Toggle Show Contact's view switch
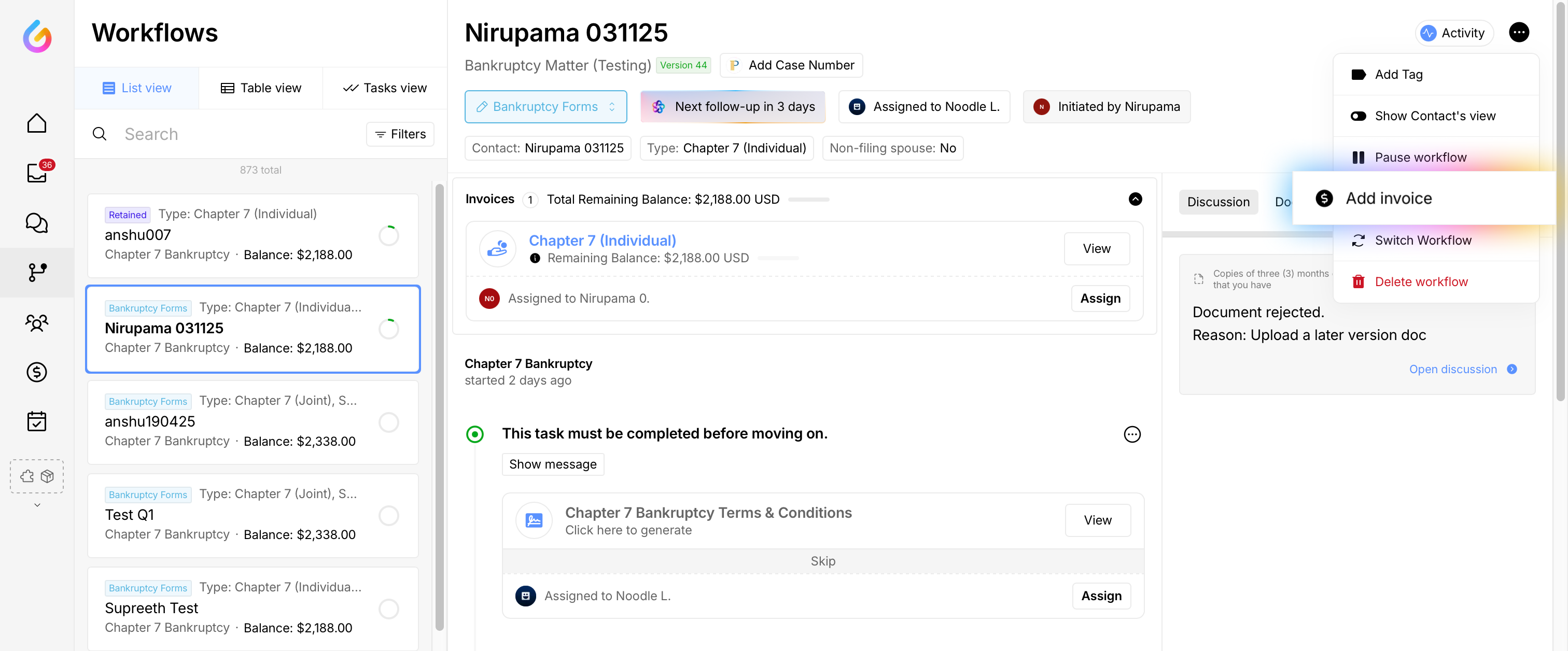The height and width of the screenshot is (651, 1568). click(x=1358, y=116)
